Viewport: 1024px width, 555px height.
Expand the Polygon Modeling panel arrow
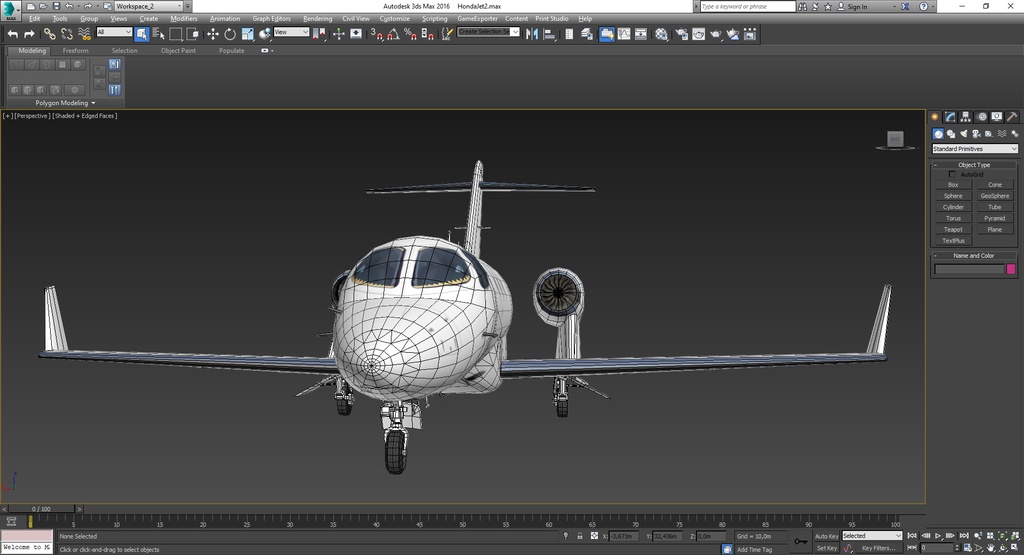93,103
